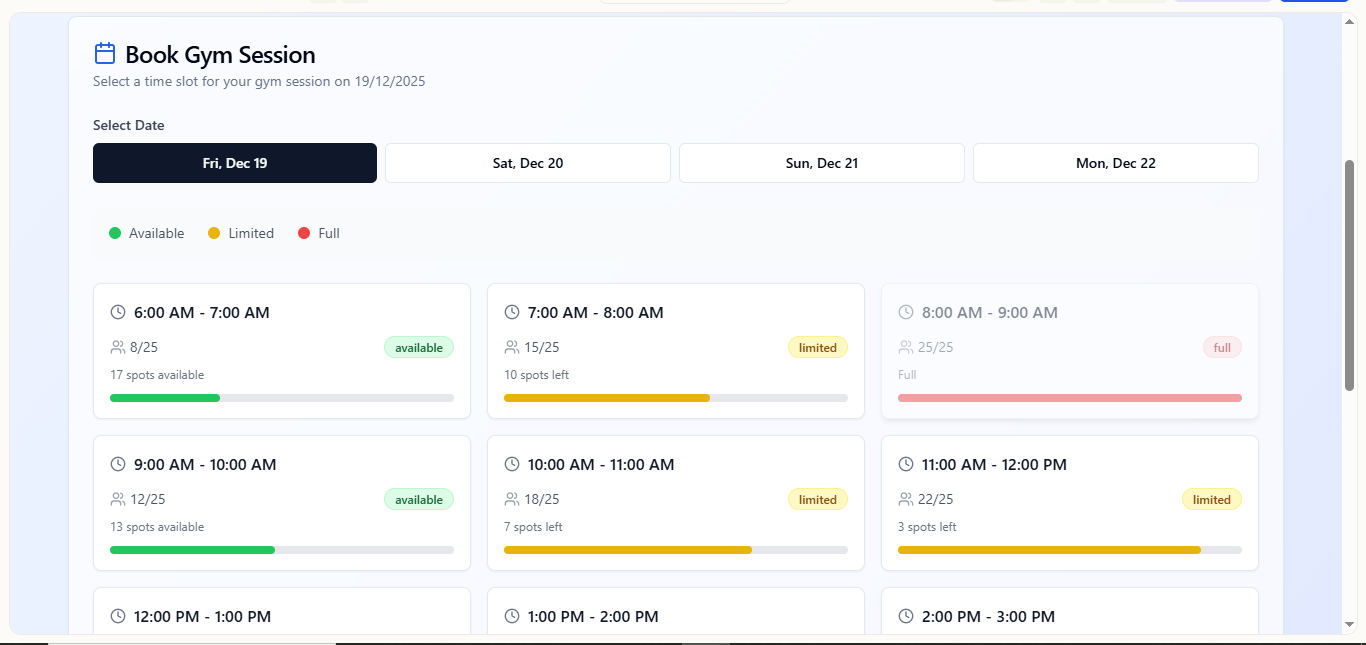Click people icon next to 8/25

coord(118,347)
